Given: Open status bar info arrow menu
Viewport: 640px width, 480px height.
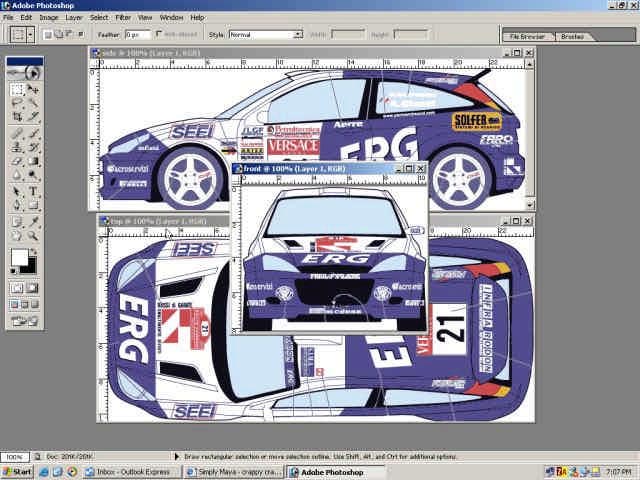Looking at the screenshot, I should 177,456.
